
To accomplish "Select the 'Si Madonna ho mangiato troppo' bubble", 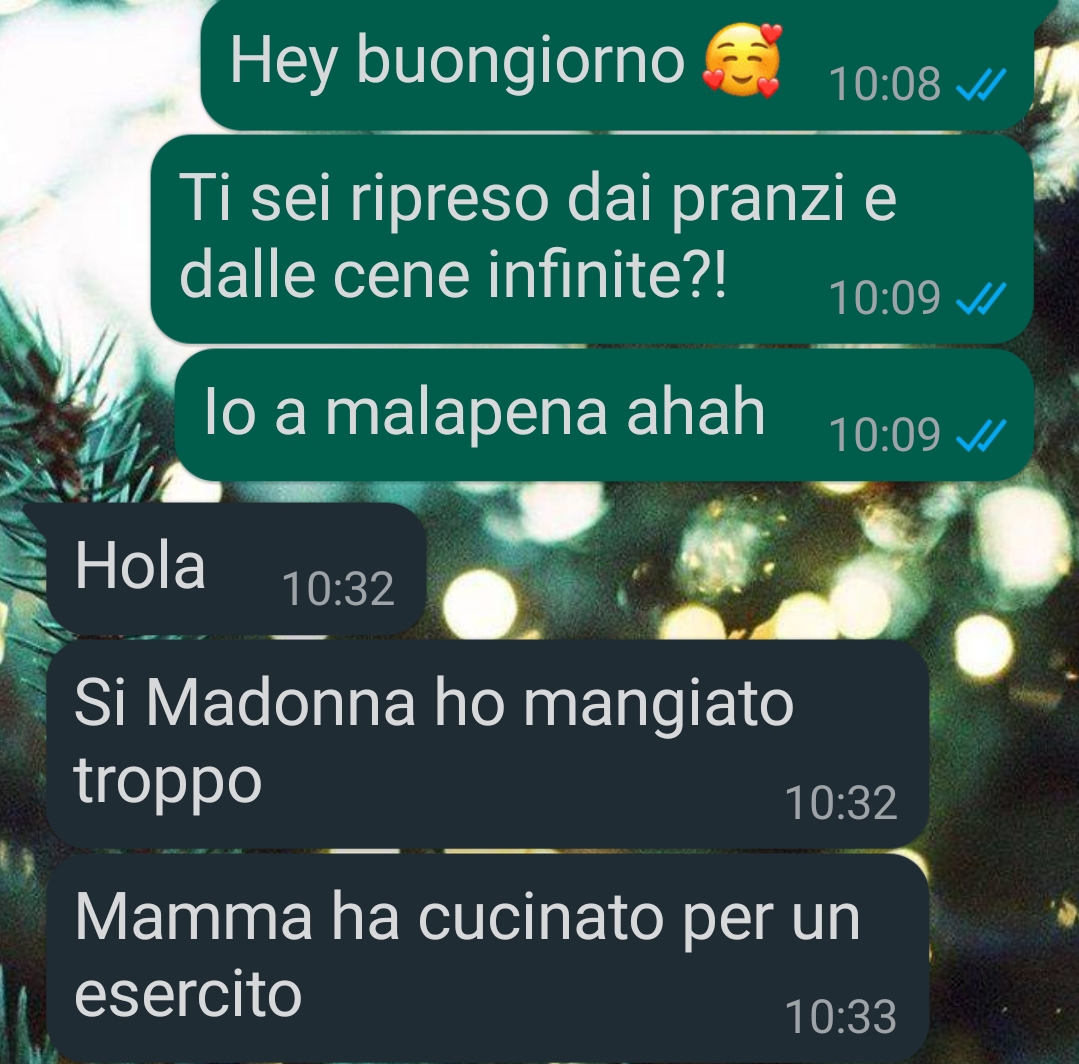I will click(487, 743).
